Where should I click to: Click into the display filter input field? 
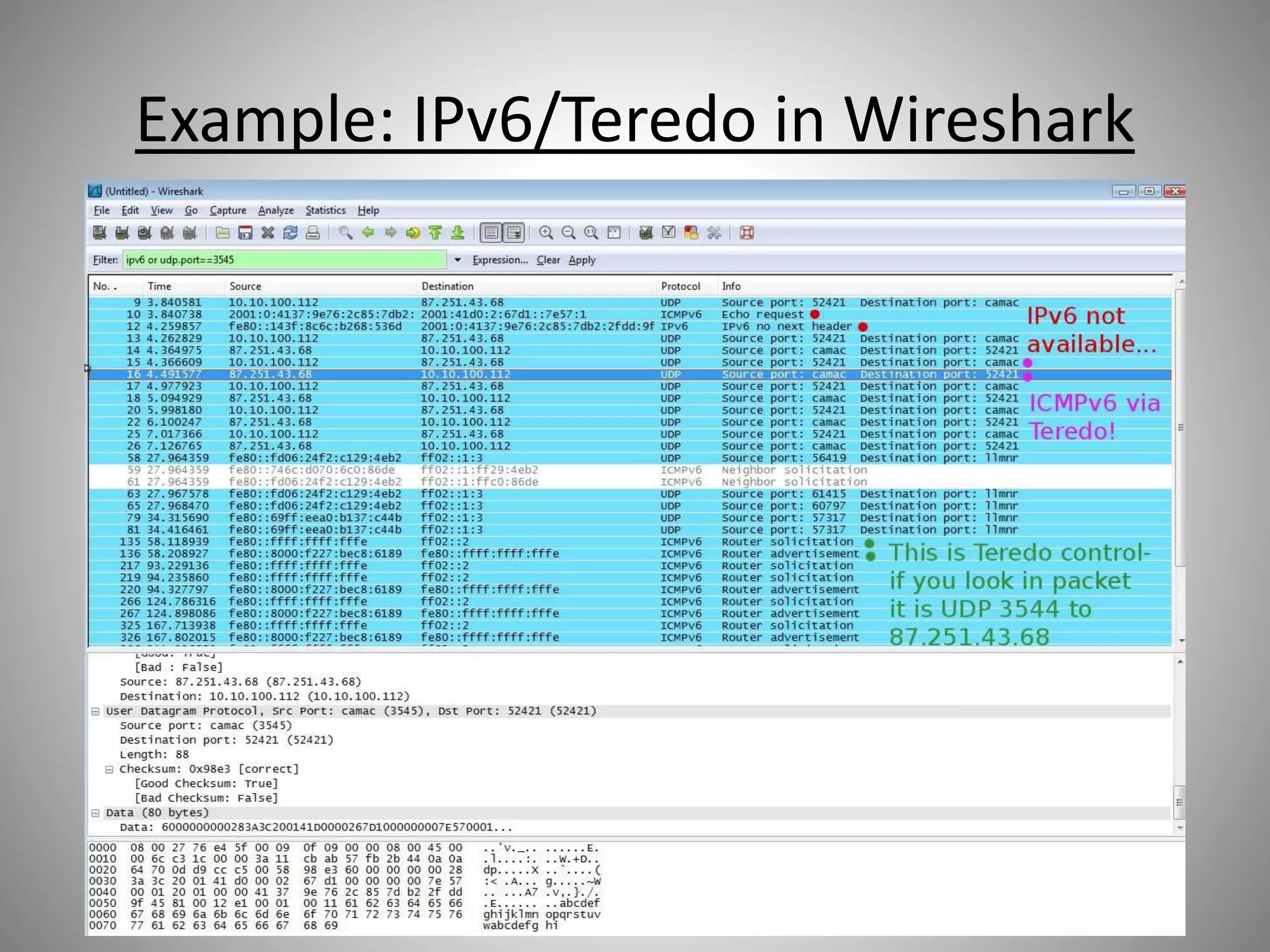[285, 260]
